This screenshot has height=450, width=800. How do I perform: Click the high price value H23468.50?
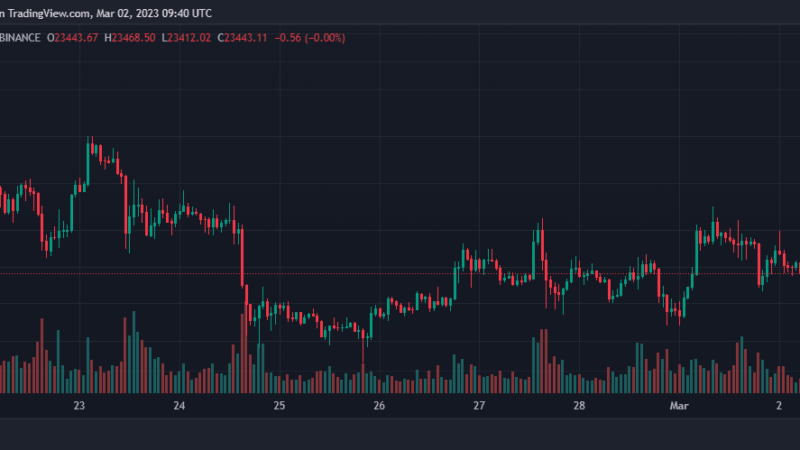(x=130, y=38)
